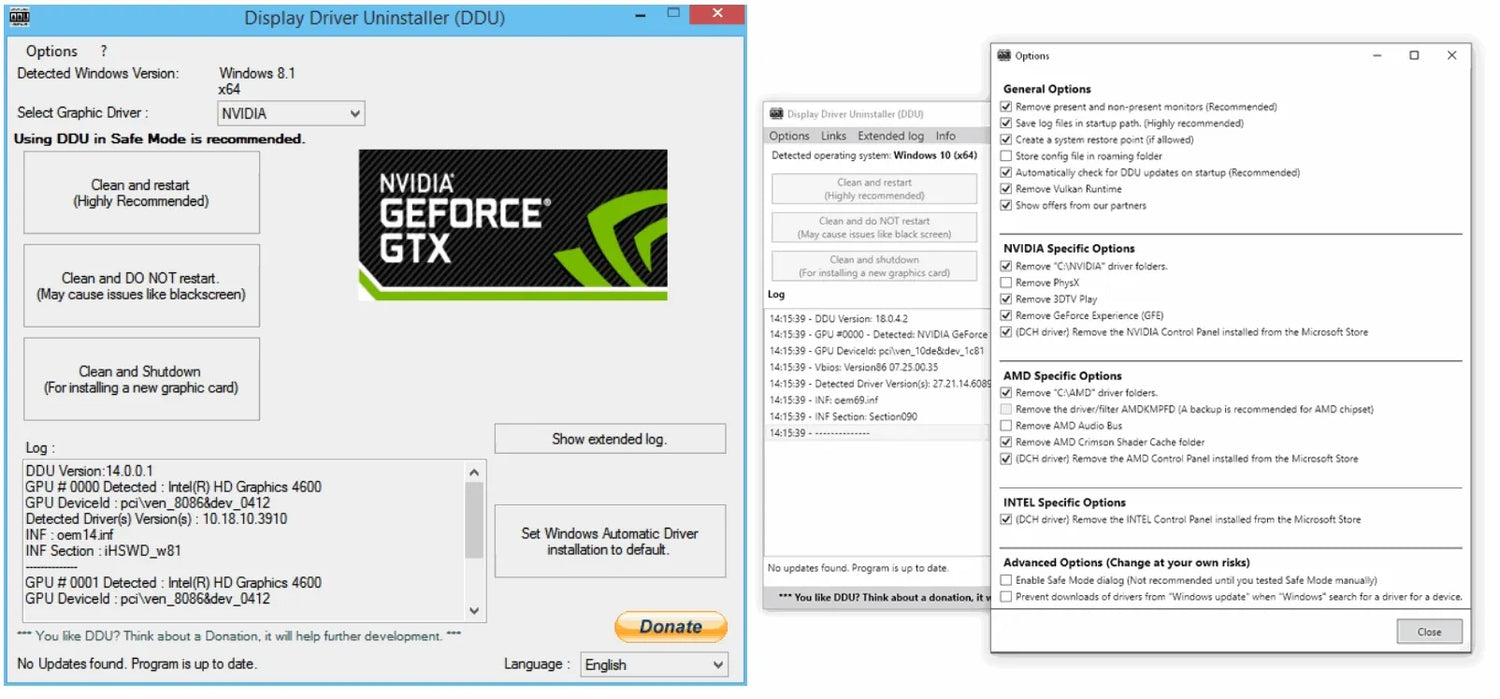Viewport: 1500px width, 699px height.
Task: Click the 'Show extended log' button
Action: point(610,438)
